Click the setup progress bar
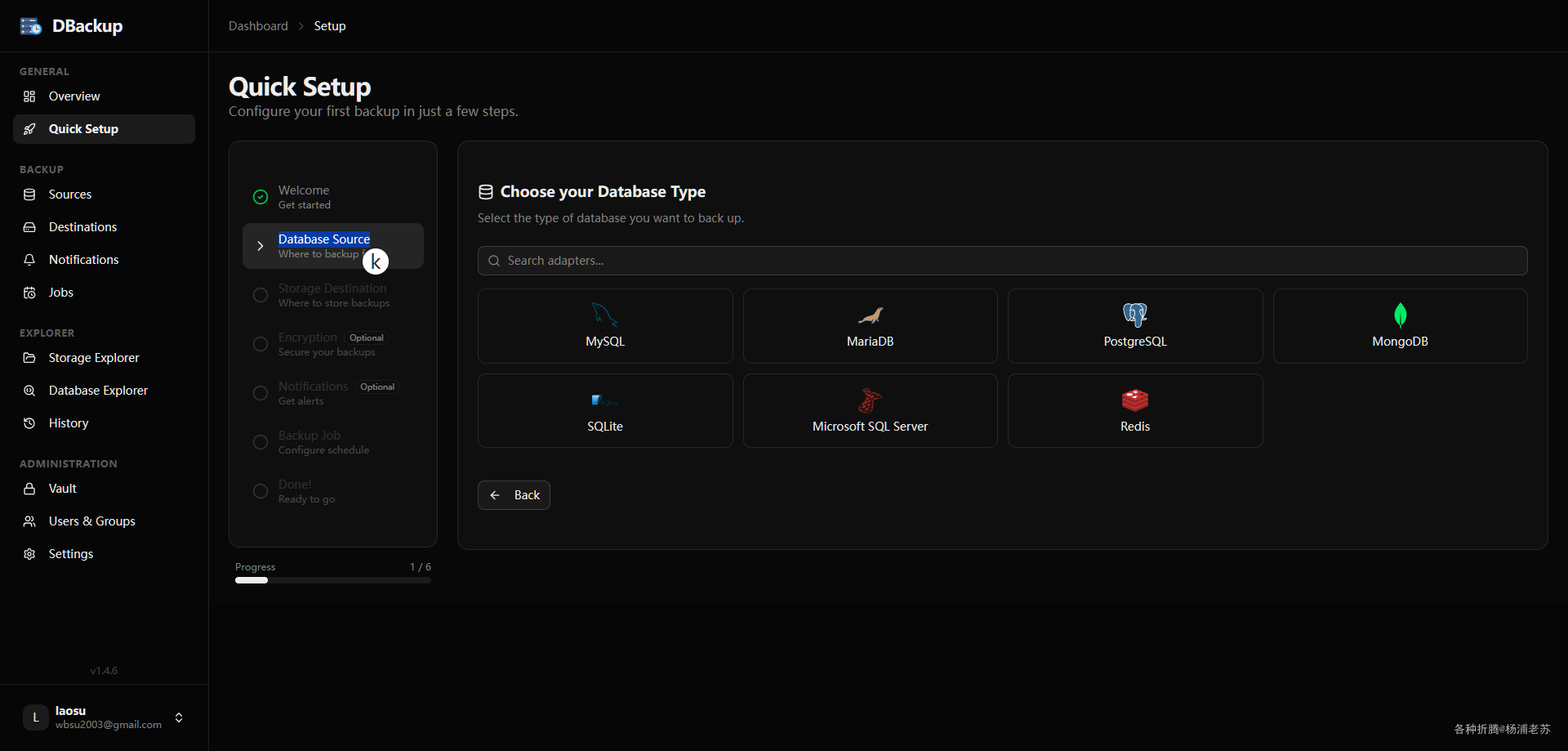Viewport: 1568px width, 751px height. pyautogui.click(x=333, y=580)
